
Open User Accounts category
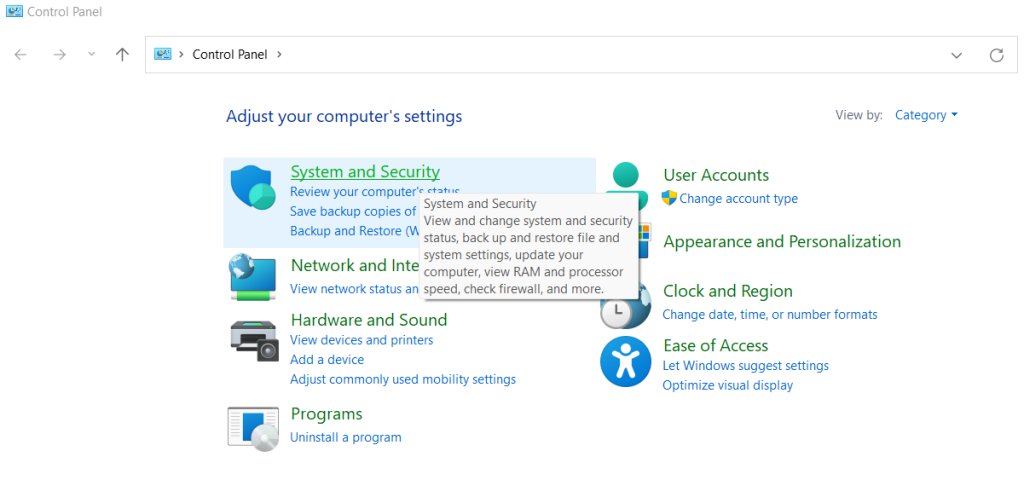click(716, 175)
